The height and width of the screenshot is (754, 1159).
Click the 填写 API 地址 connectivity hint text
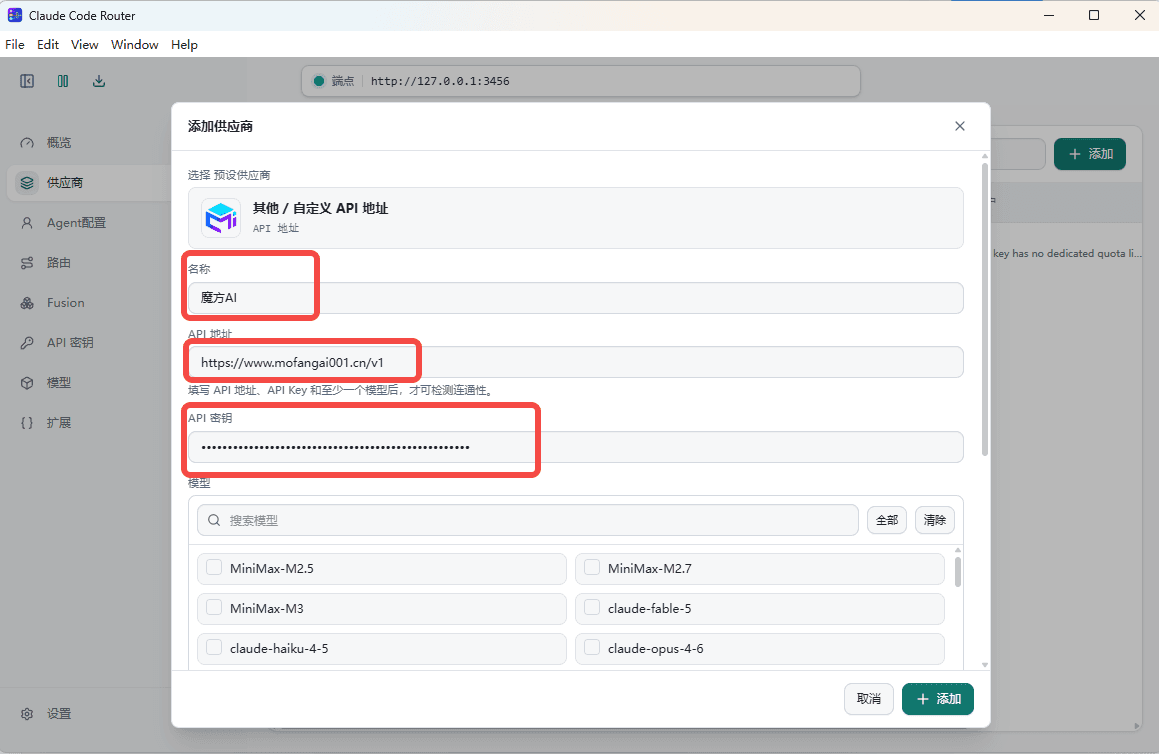[341, 390]
